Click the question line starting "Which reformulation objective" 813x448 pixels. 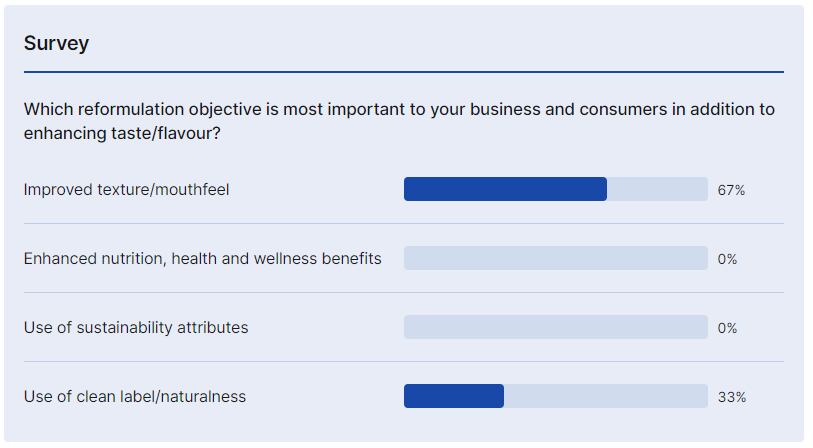399,109
